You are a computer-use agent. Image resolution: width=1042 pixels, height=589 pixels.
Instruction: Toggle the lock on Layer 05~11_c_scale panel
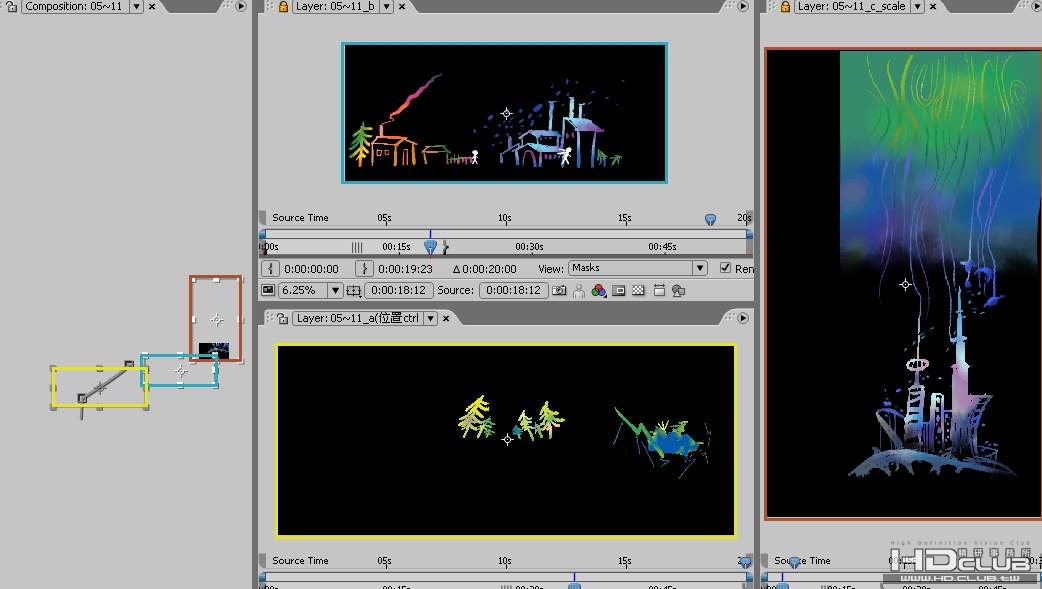(x=785, y=7)
